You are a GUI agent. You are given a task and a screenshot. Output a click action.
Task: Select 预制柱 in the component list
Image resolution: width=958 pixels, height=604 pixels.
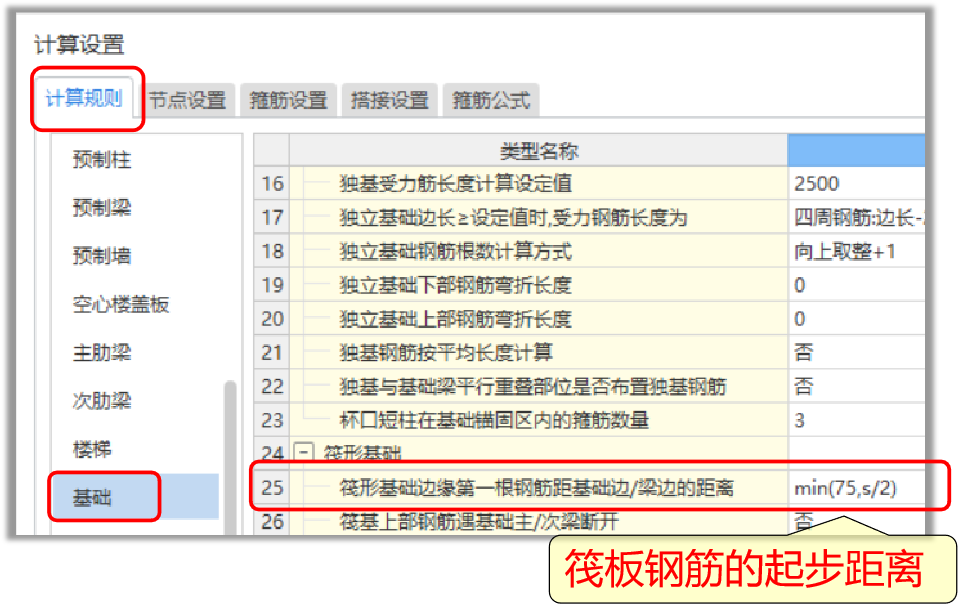pyautogui.click(x=101, y=160)
